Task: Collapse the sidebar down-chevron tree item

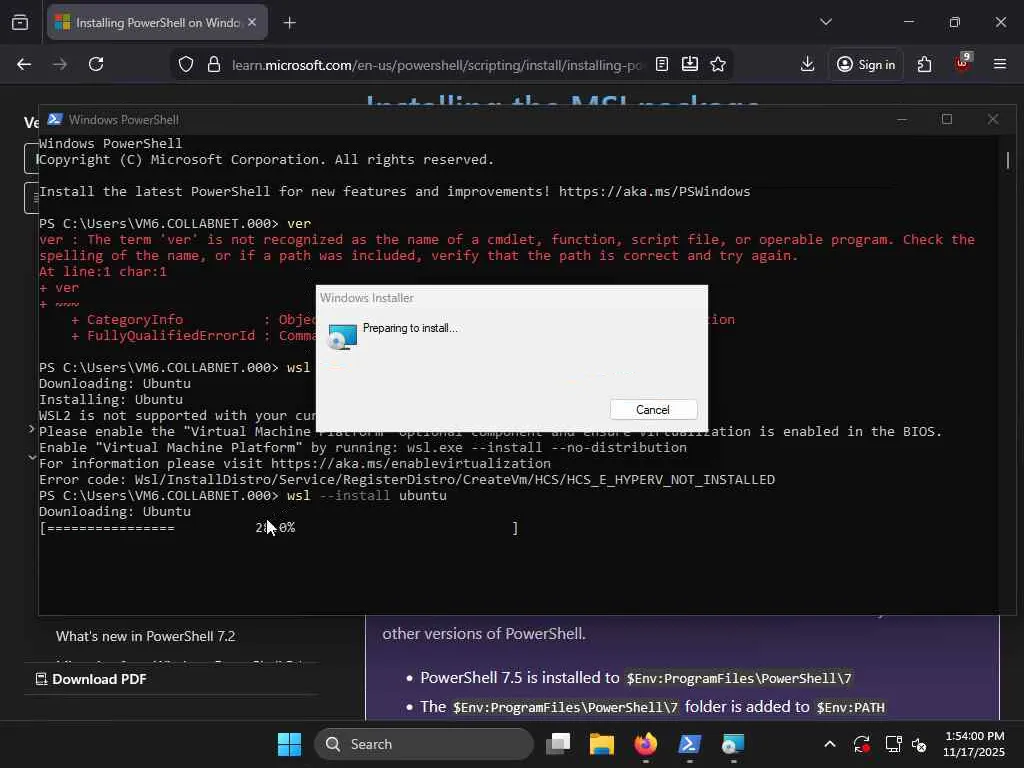Action: point(31,458)
